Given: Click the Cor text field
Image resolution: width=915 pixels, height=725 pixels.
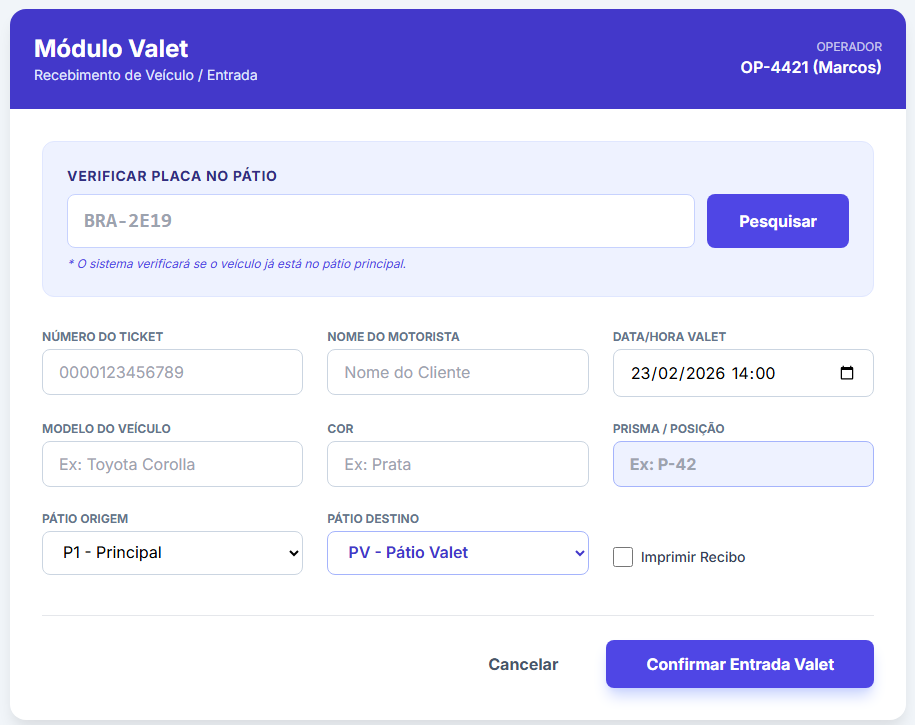Looking at the screenshot, I should pos(457,464).
